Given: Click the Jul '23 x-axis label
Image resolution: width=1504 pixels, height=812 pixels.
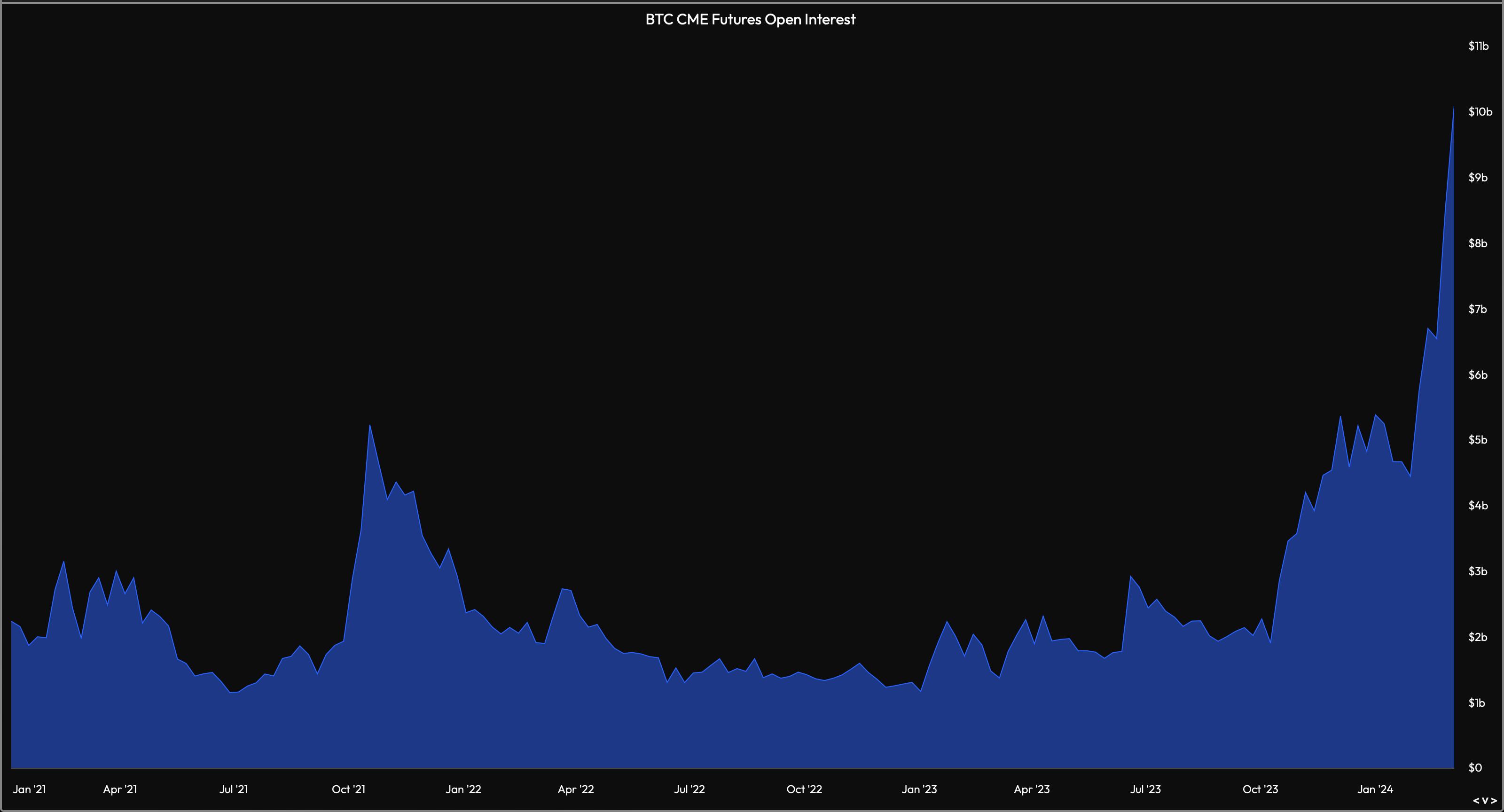Looking at the screenshot, I should 1145,789.
